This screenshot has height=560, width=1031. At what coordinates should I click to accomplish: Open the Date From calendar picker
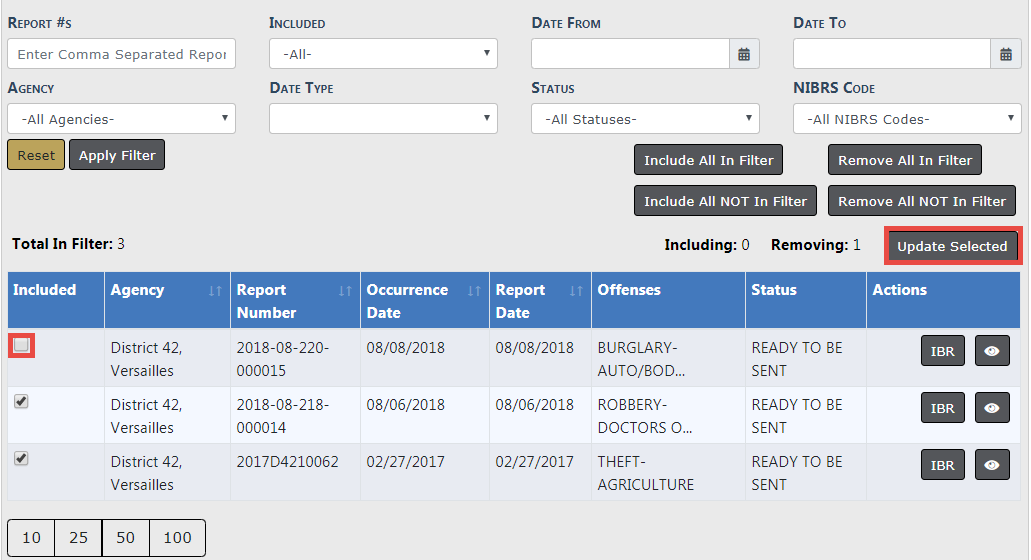click(x=744, y=54)
